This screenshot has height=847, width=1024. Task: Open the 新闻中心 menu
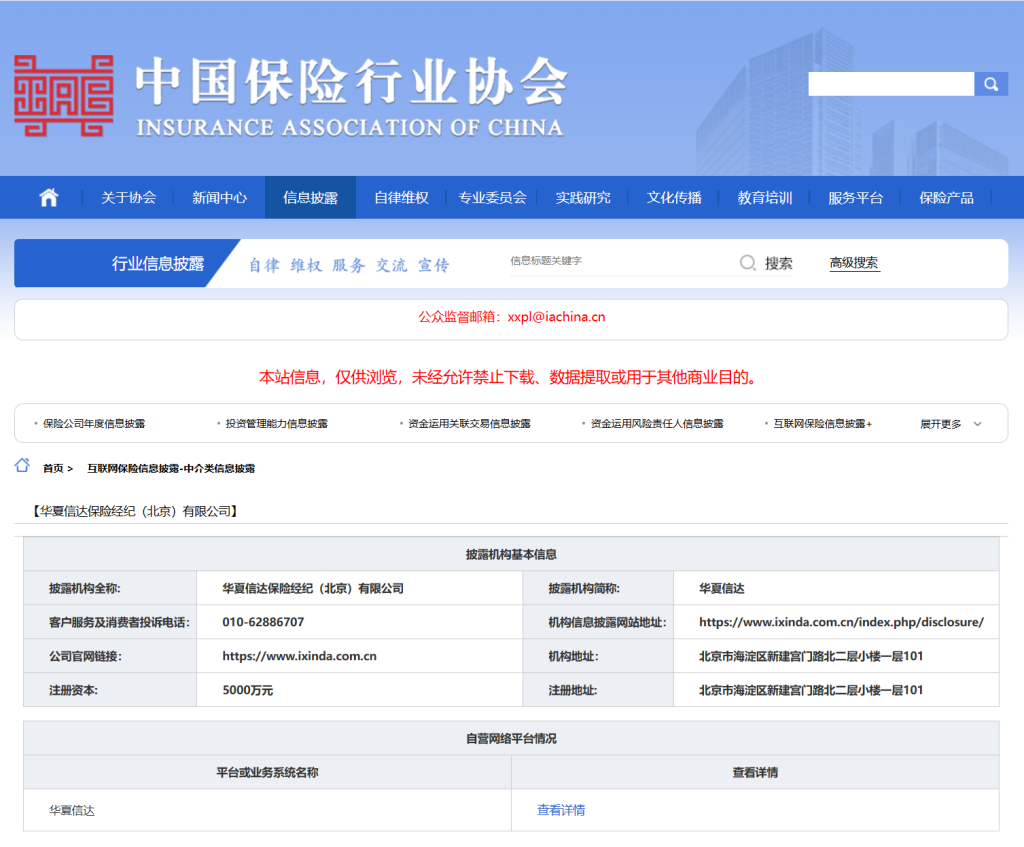click(219, 197)
